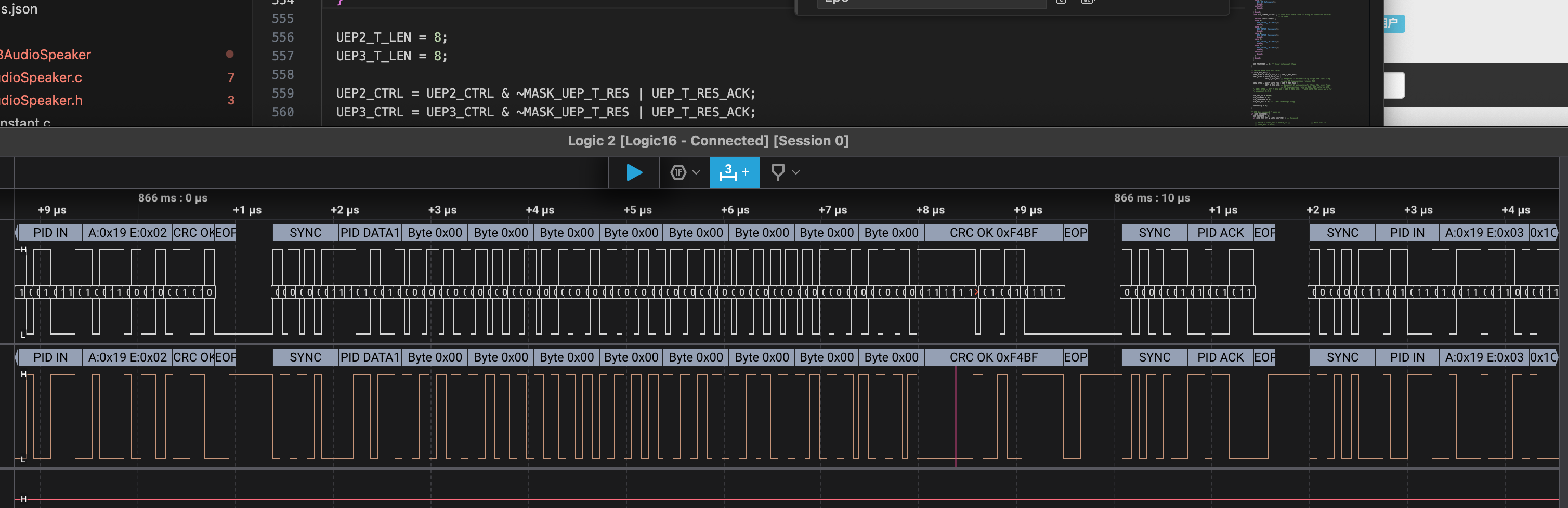The height and width of the screenshot is (508, 1568).
Task: Select PID ACK frame on the first channel
Action: click(1220, 233)
